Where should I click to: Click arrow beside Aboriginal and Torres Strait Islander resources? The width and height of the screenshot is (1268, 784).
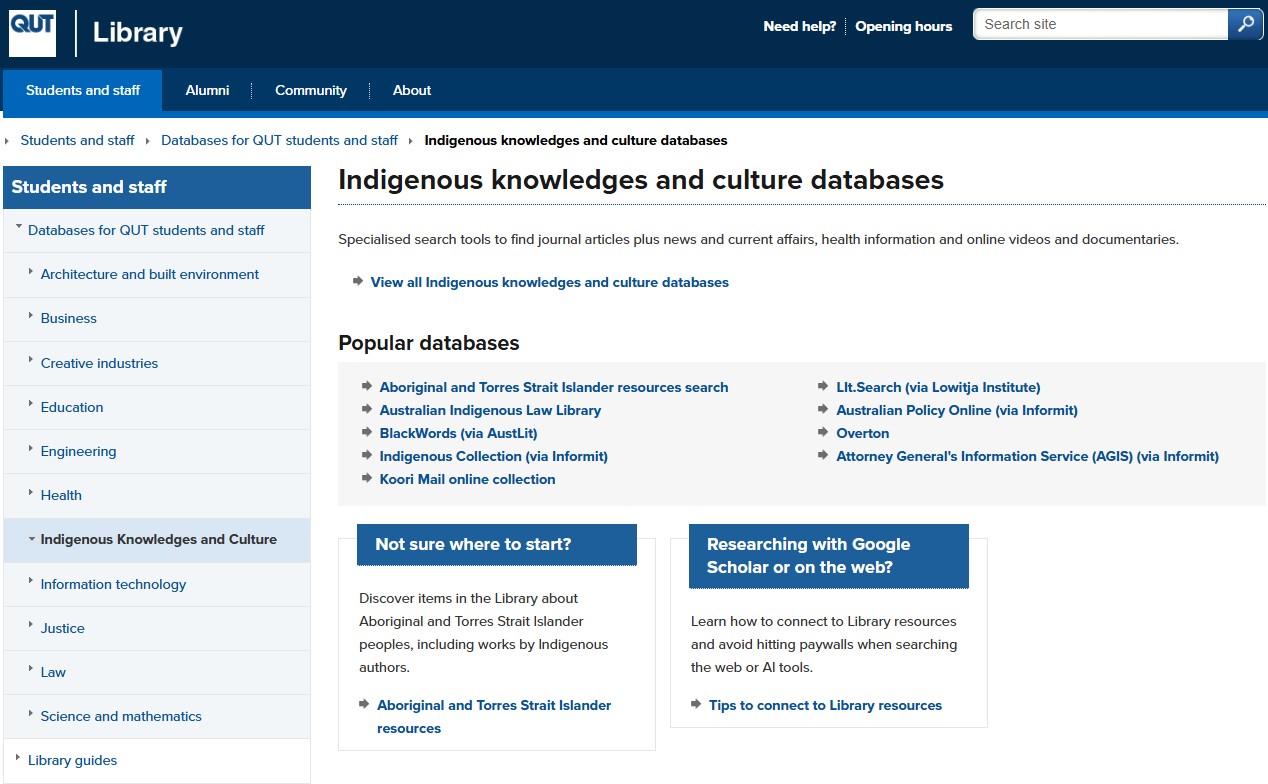click(x=365, y=704)
